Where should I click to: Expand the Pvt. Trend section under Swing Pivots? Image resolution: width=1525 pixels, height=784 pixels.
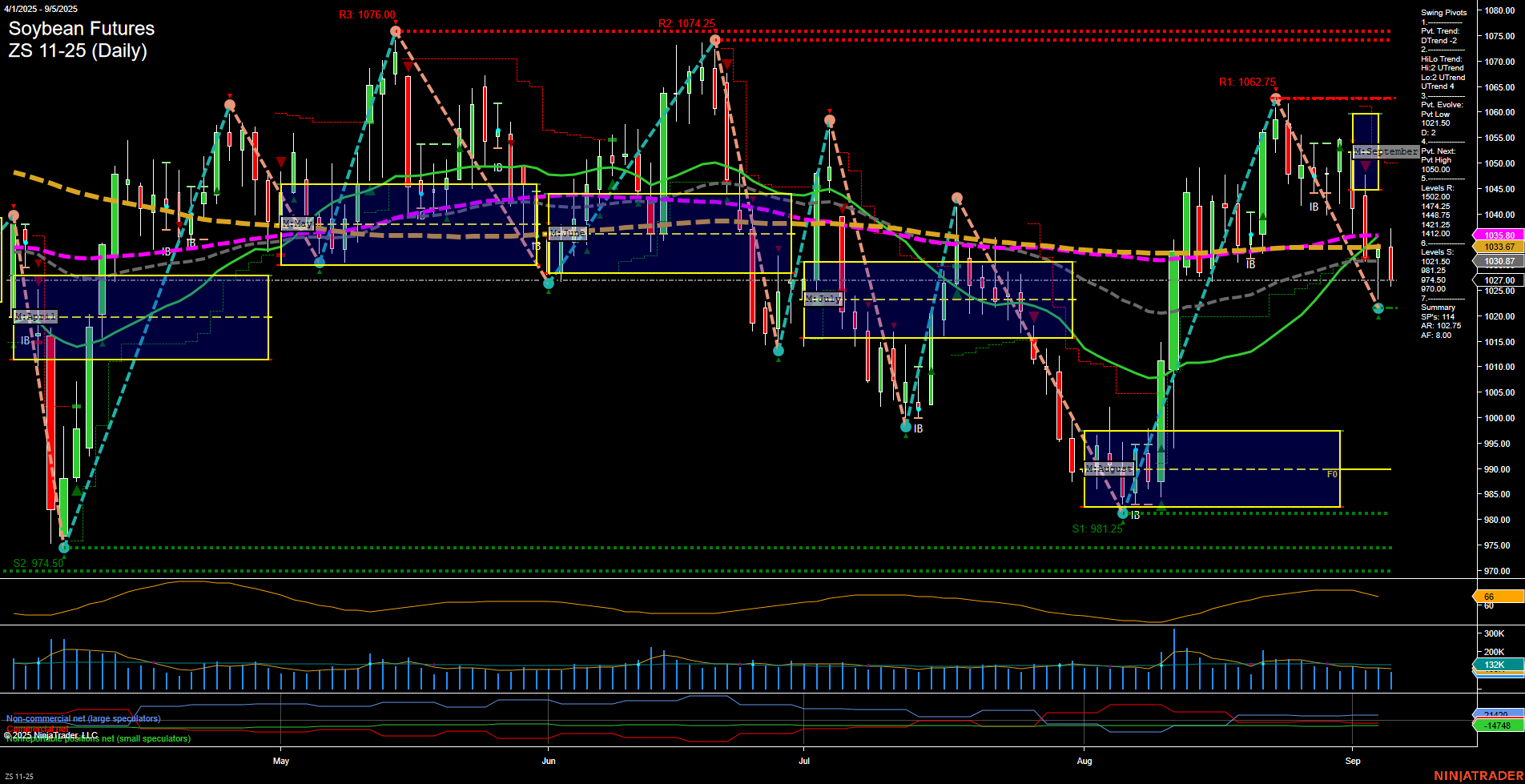(1439, 32)
